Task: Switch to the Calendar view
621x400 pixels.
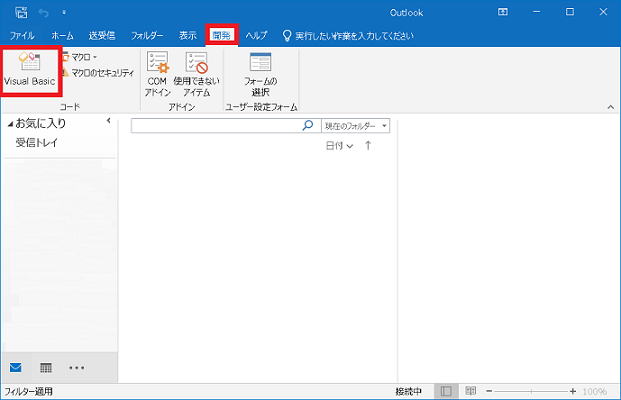Action: (x=46, y=368)
